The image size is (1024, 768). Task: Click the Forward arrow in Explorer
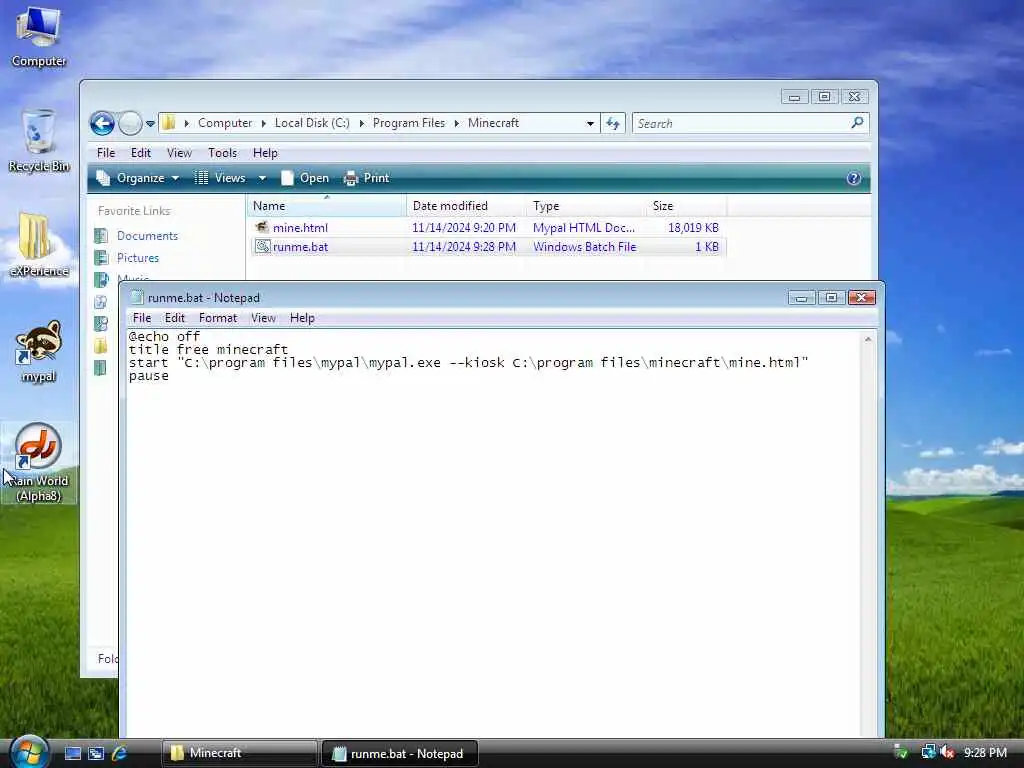point(130,123)
